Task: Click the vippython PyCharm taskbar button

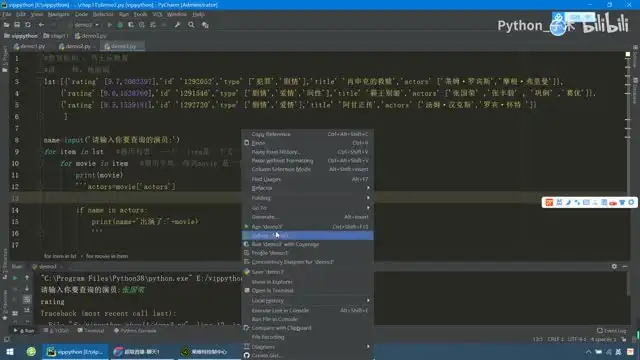Action: click(76, 352)
